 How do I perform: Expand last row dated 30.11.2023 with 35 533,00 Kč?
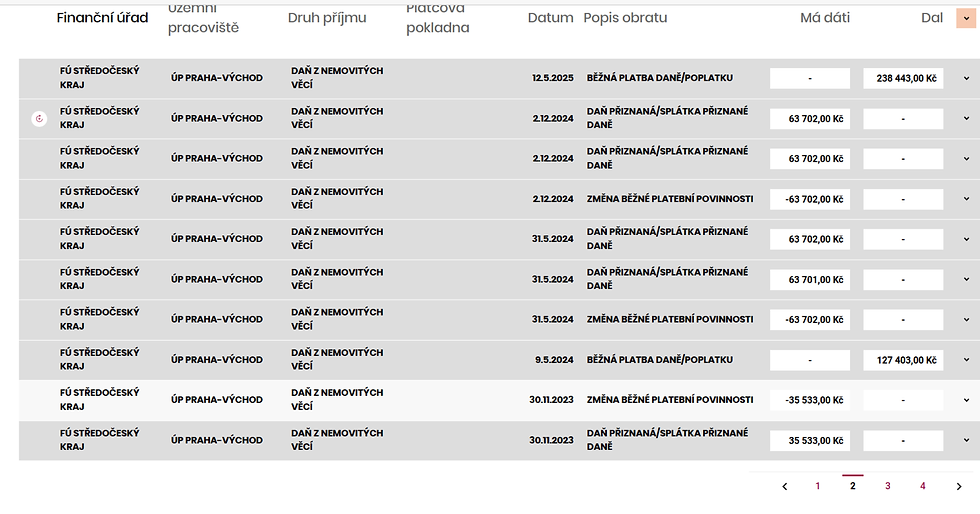tap(966, 440)
